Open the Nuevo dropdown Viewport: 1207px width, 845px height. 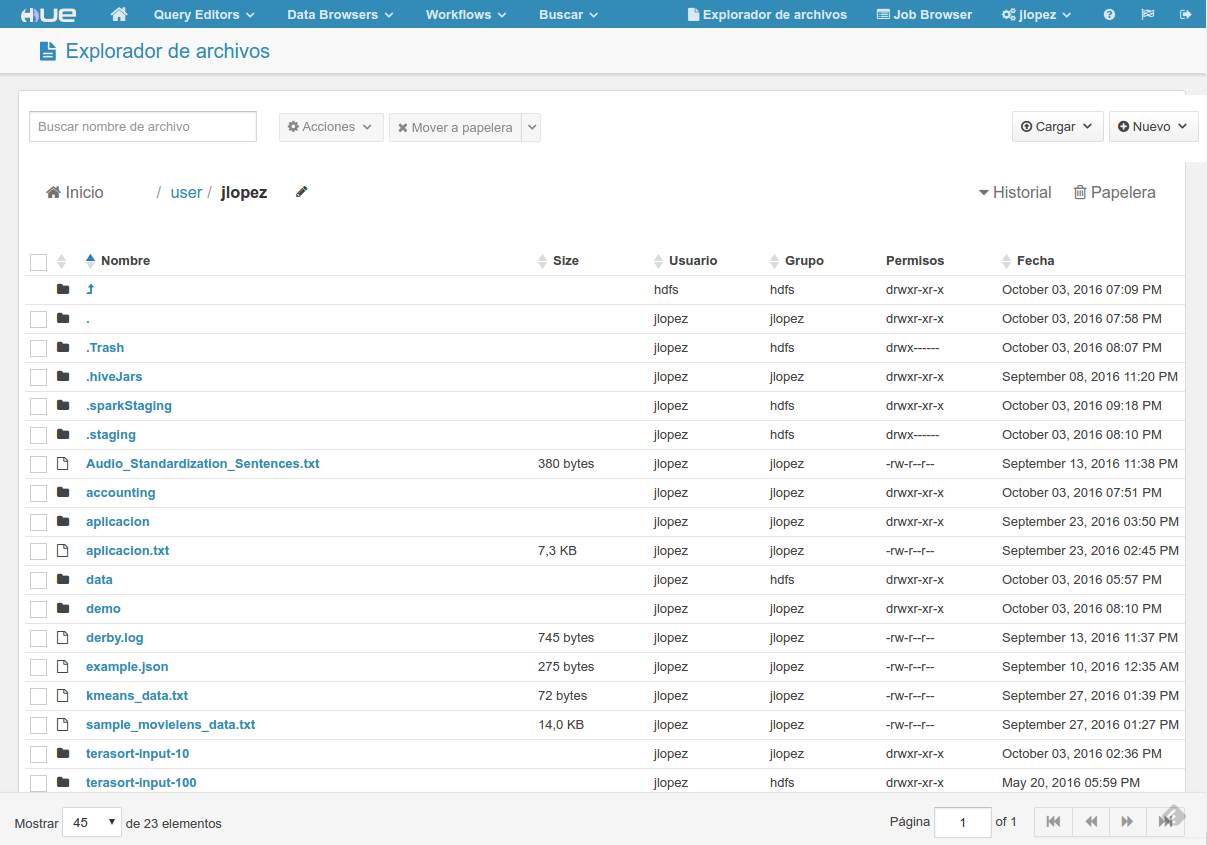(1153, 127)
